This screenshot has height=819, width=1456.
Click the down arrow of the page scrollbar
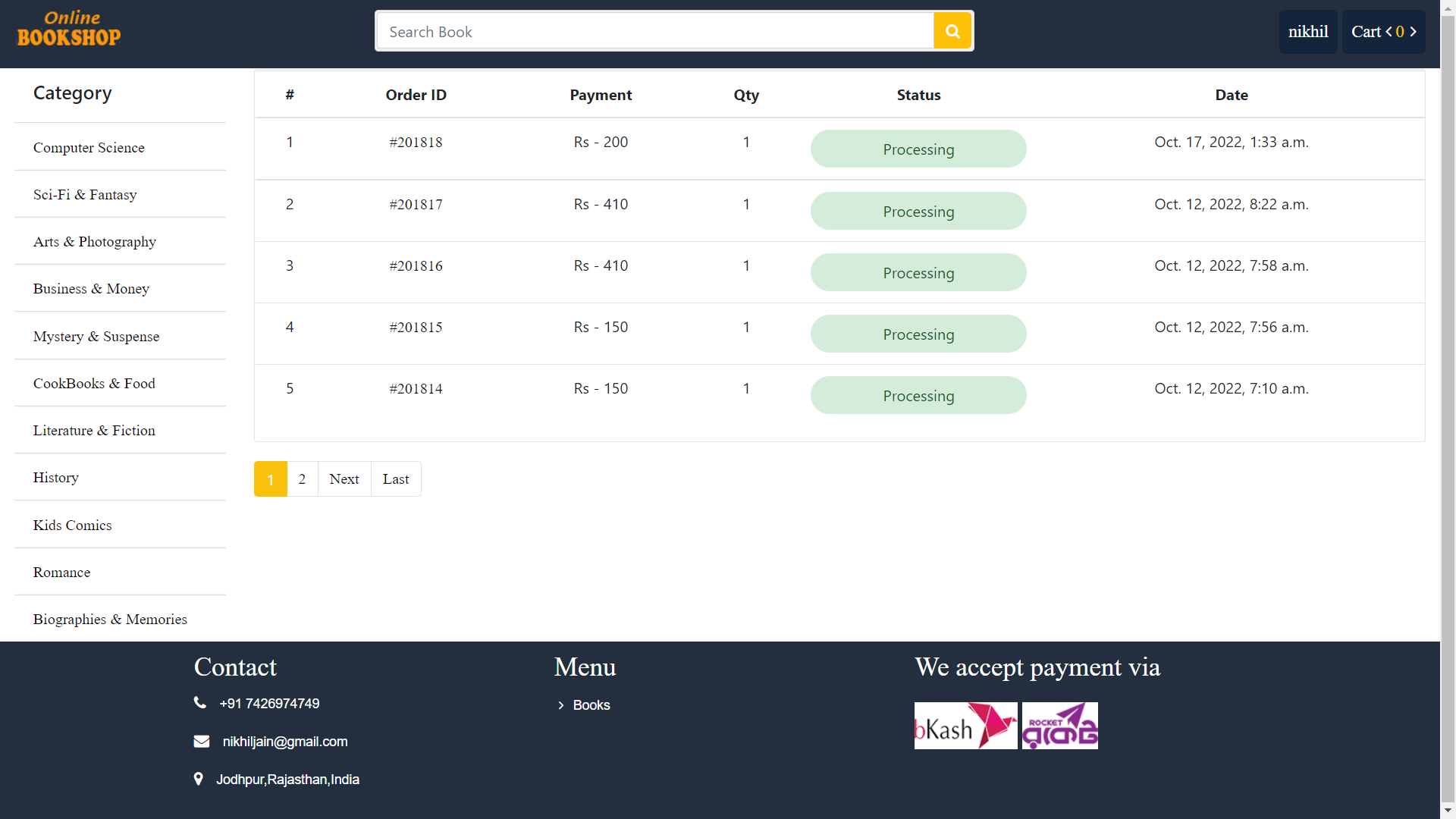pyautogui.click(x=1448, y=811)
